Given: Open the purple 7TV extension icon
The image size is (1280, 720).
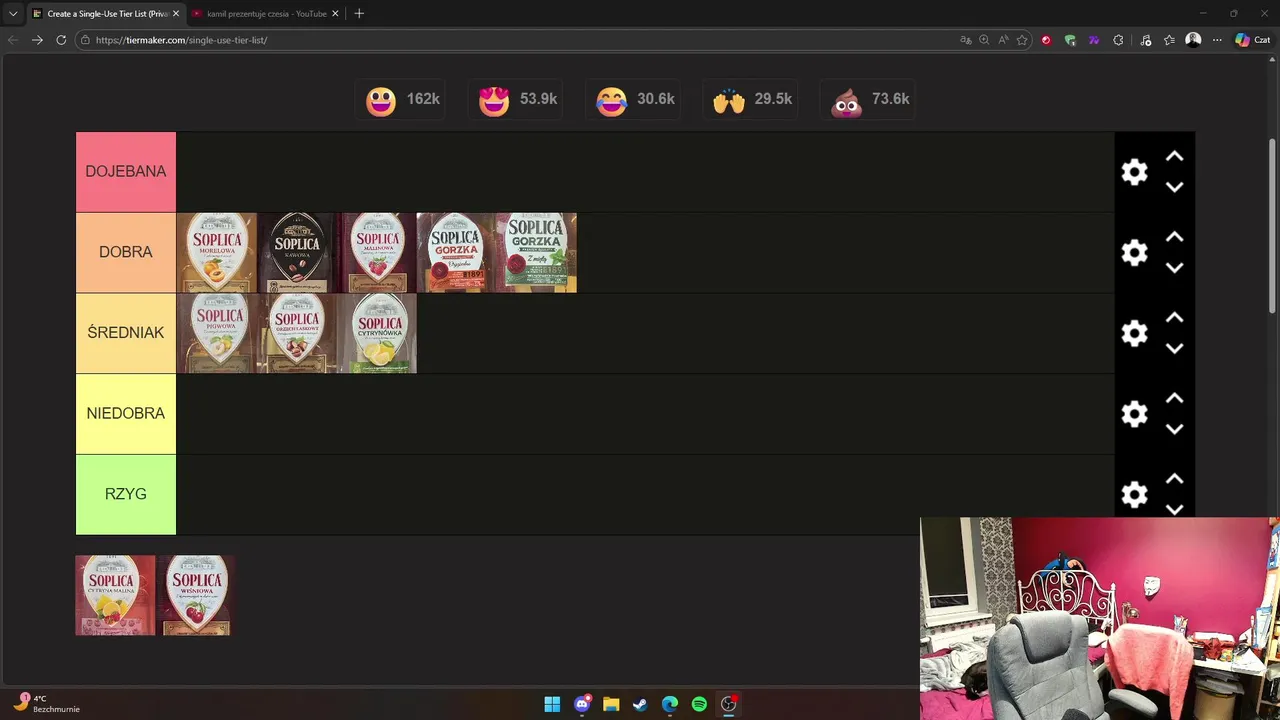Looking at the screenshot, I should point(1094,40).
